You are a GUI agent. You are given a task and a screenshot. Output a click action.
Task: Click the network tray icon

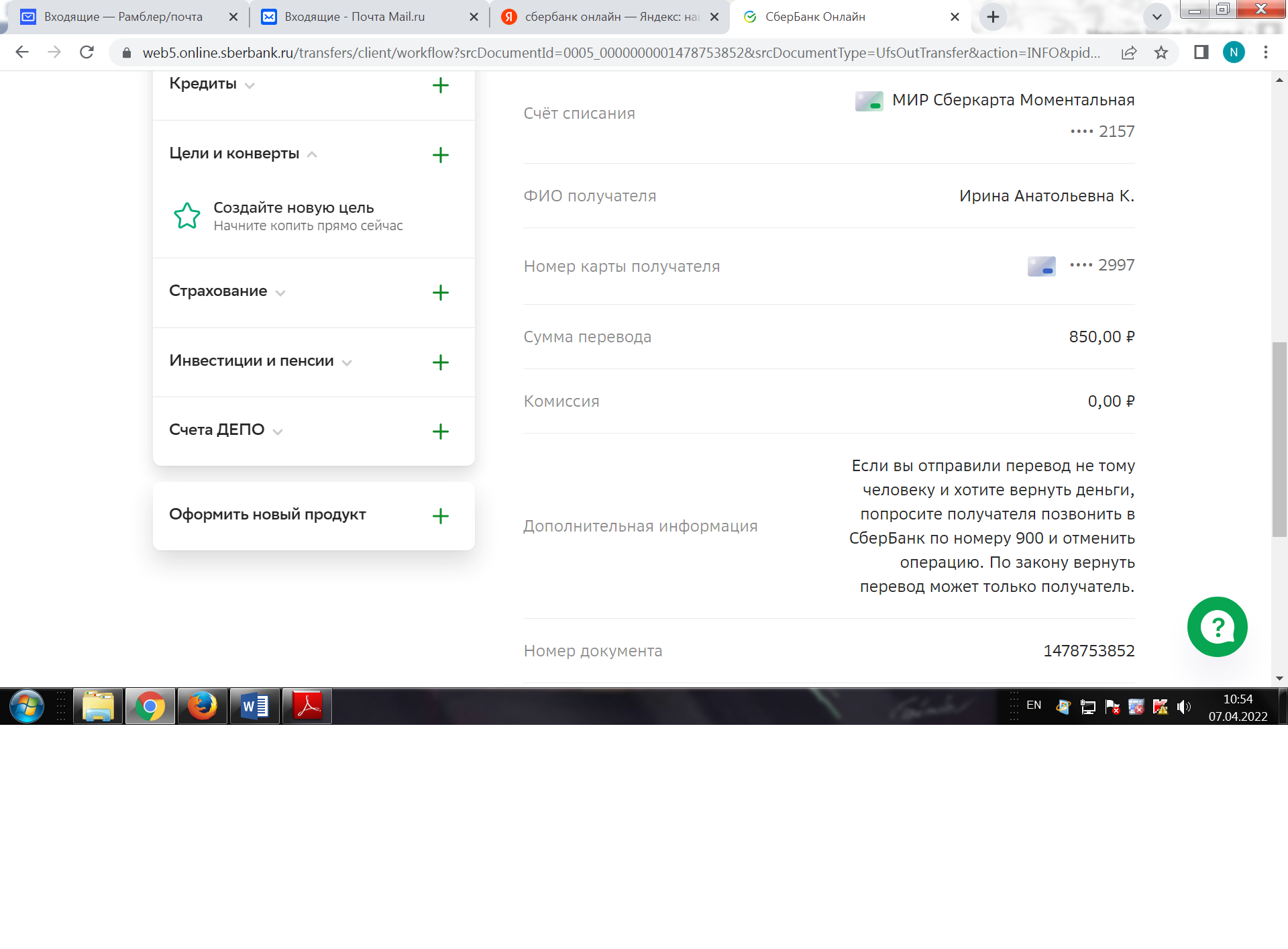(1087, 707)
